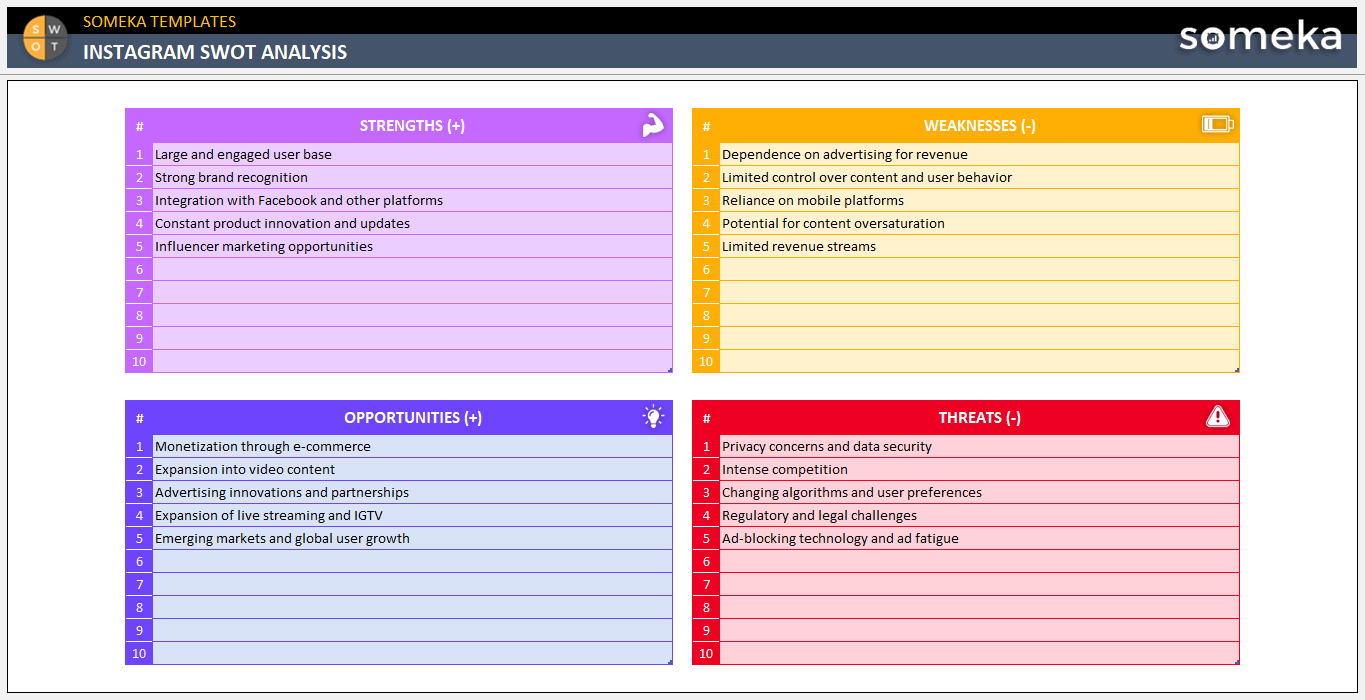Click the Someka brand logo

point(1259,37)
